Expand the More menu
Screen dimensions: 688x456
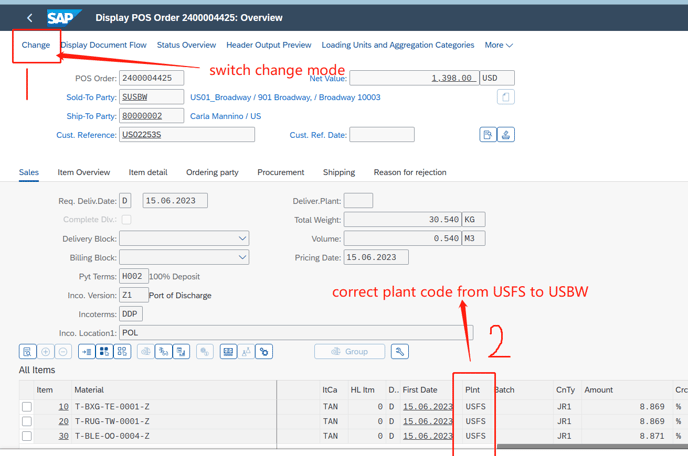[498, 45]
